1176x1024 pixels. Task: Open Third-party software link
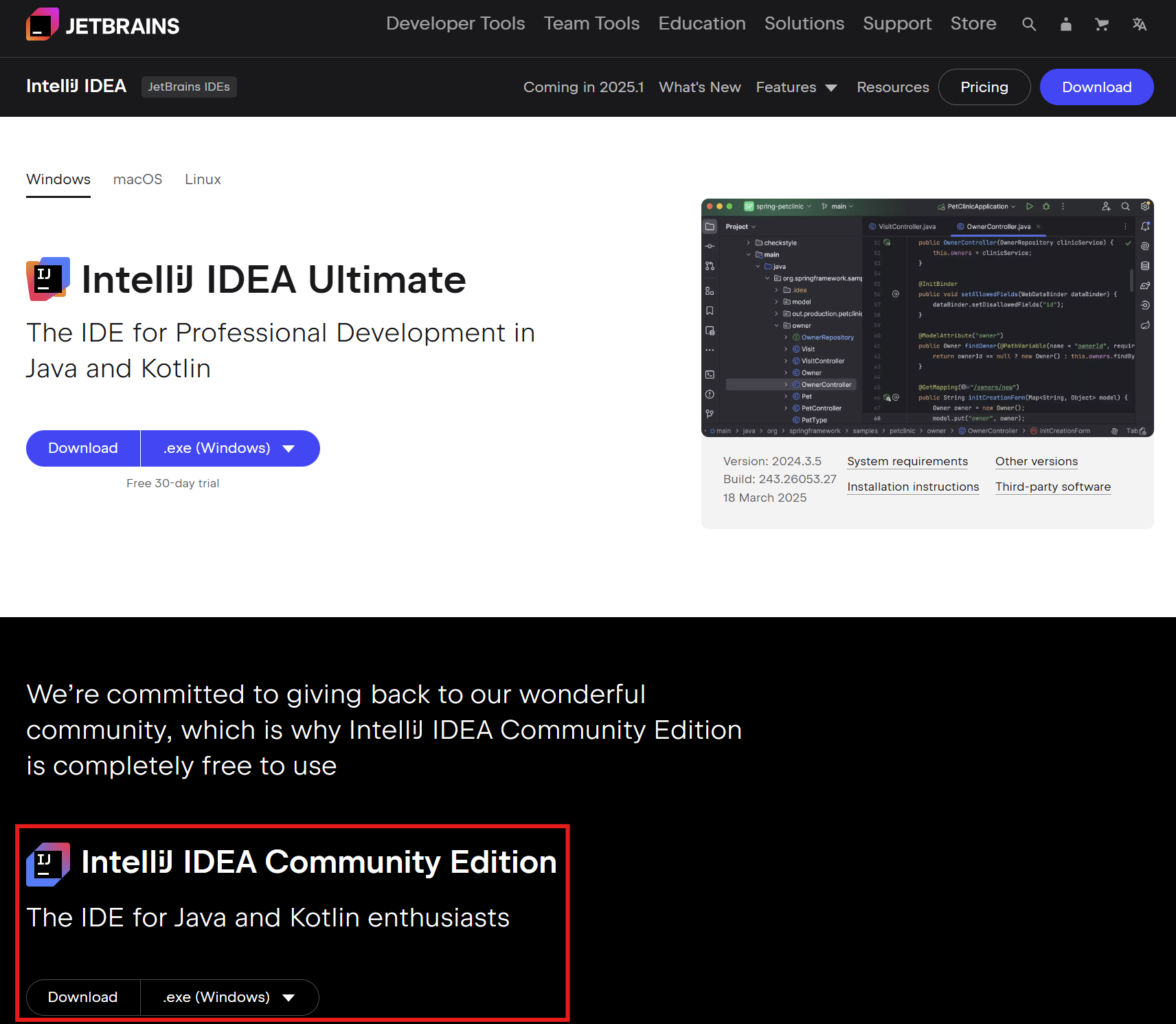pos(1053,487)
